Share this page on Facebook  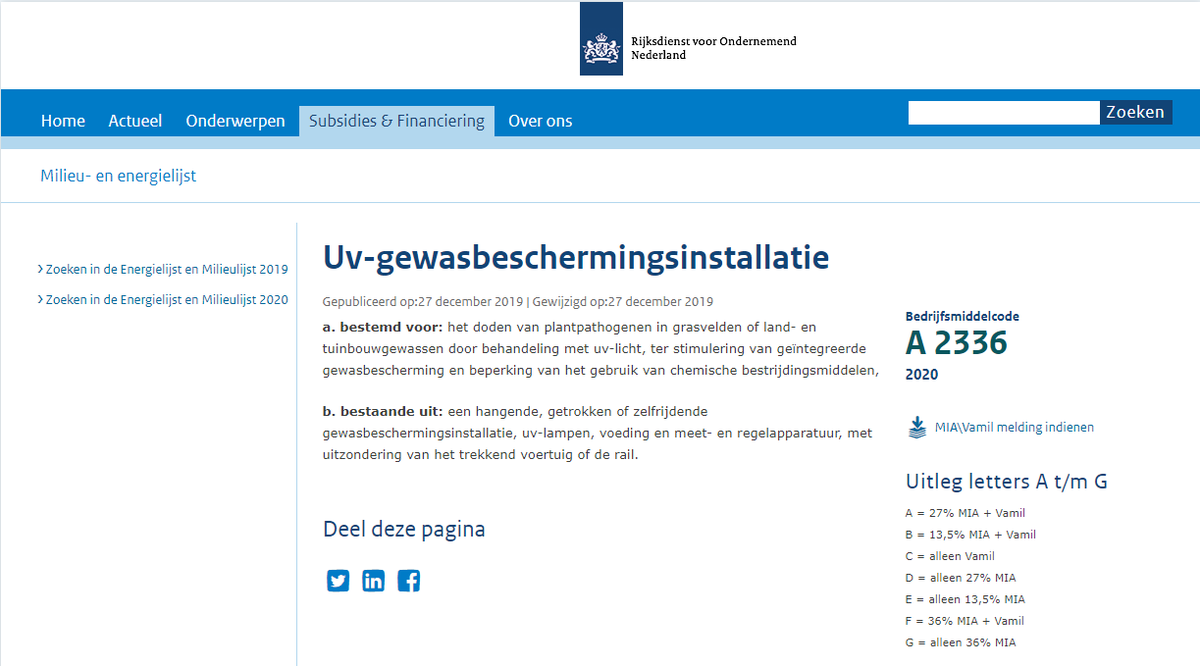click(x=408, y=580)
